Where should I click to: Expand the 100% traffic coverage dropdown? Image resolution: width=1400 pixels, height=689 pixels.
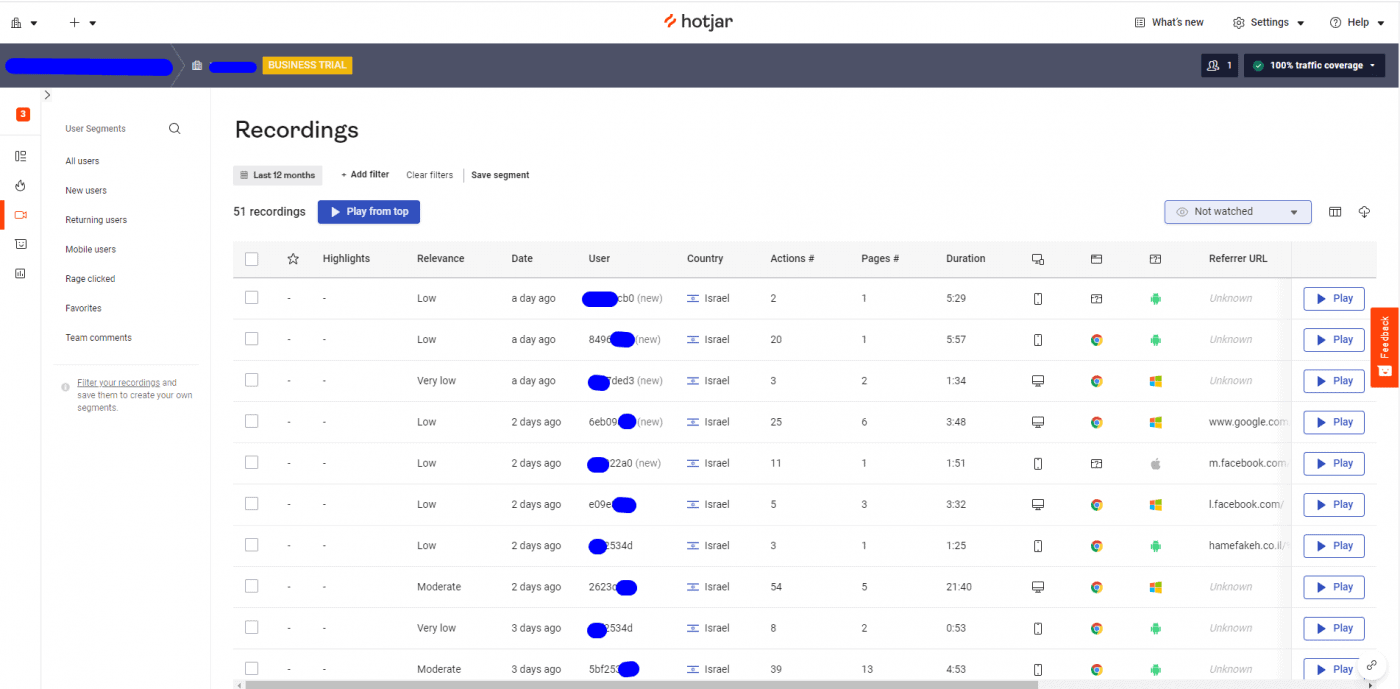1314,66
